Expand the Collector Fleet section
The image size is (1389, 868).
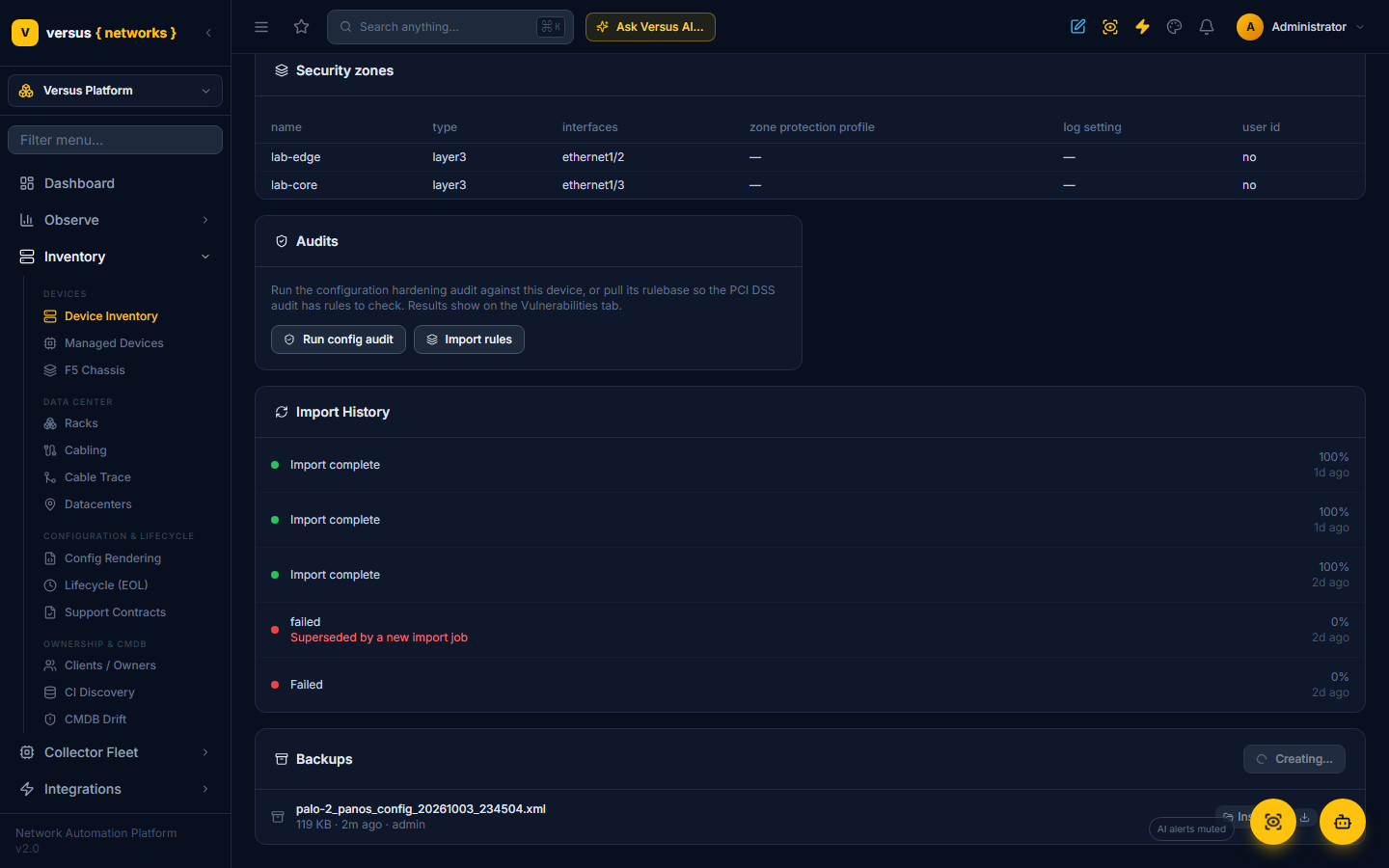pyautogui.click(x=115, y=752)
